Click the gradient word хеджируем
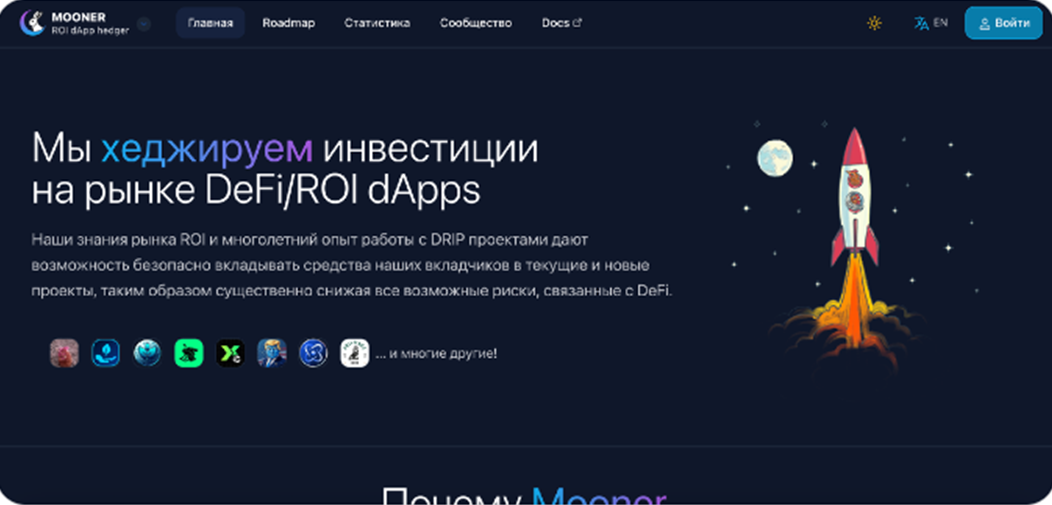 [x=207, y=150]
